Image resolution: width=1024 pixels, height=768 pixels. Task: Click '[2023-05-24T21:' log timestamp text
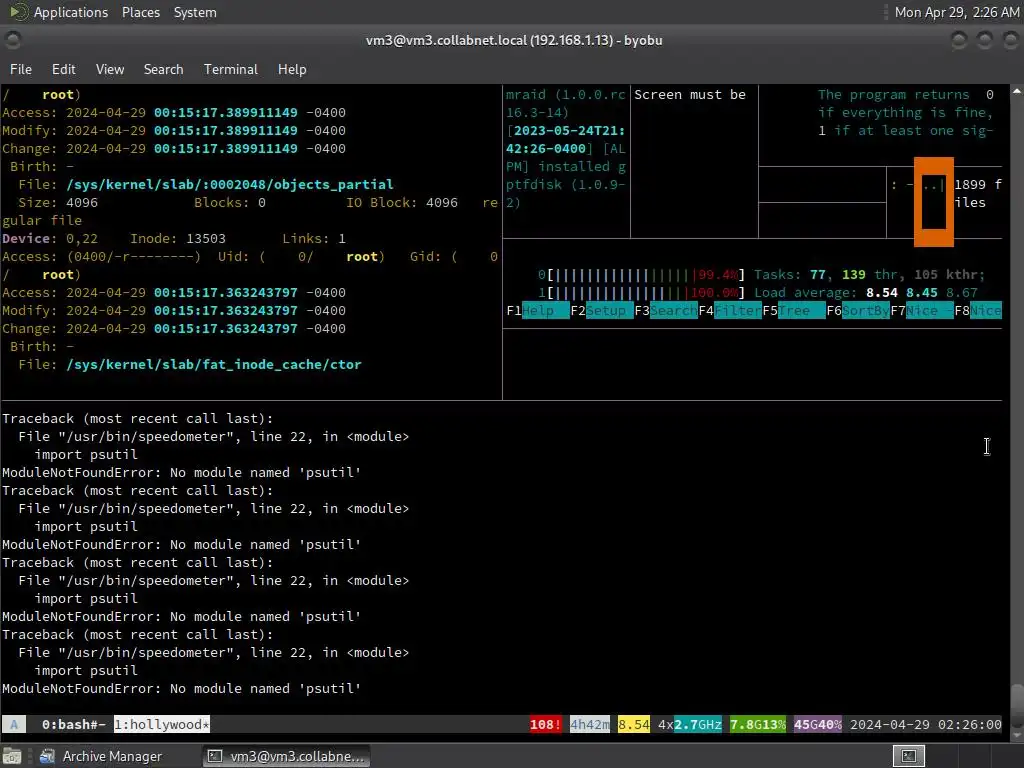coord(565,131)
